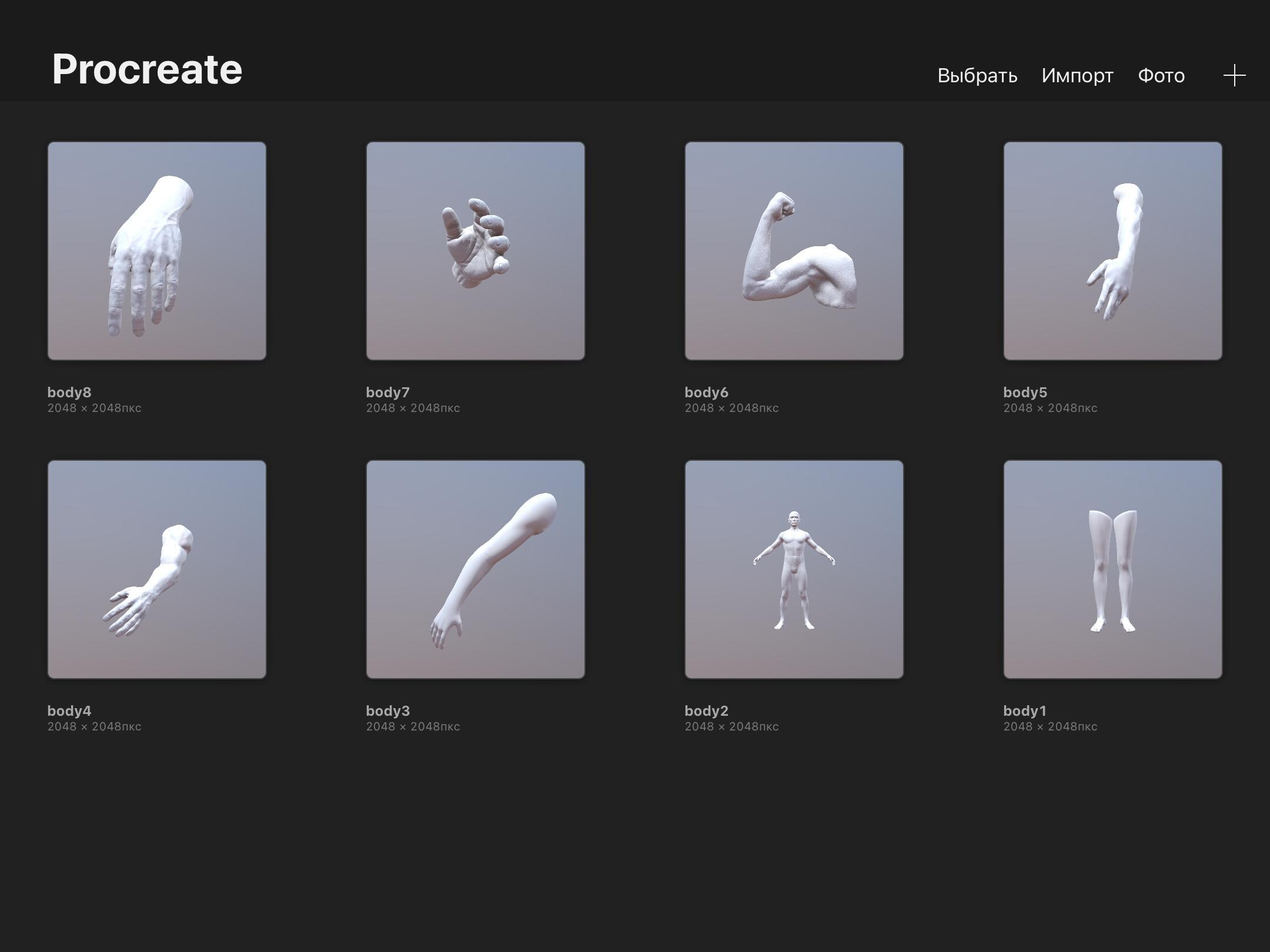
Task: Create a new canvas with the plus icon
Action: tap(1233, 75)
